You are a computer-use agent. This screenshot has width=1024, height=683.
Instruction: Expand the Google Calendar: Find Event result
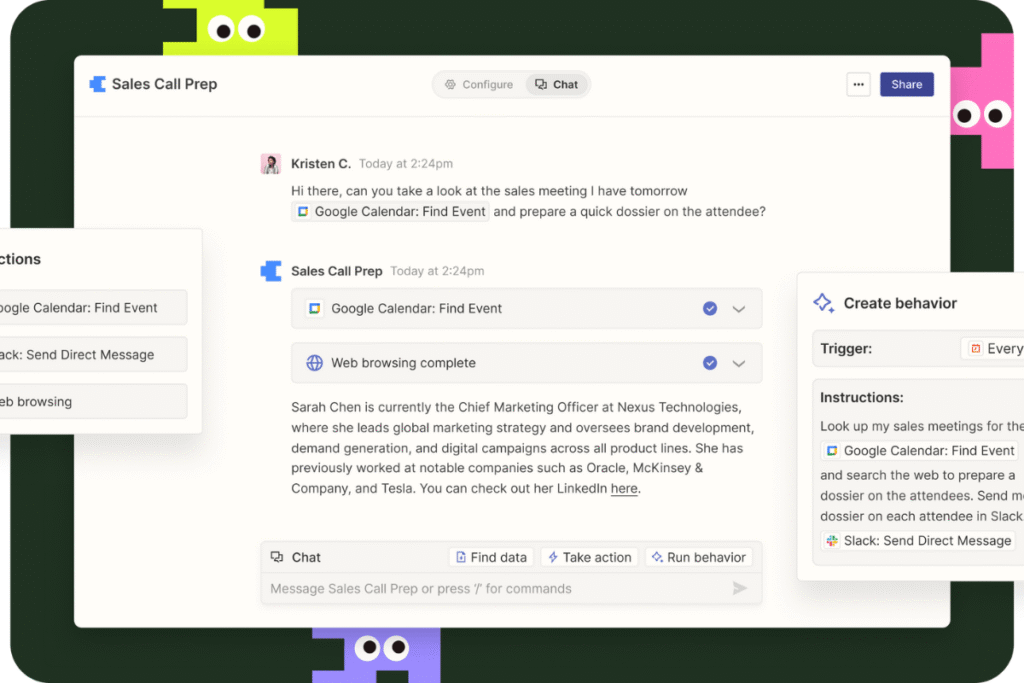739,310
